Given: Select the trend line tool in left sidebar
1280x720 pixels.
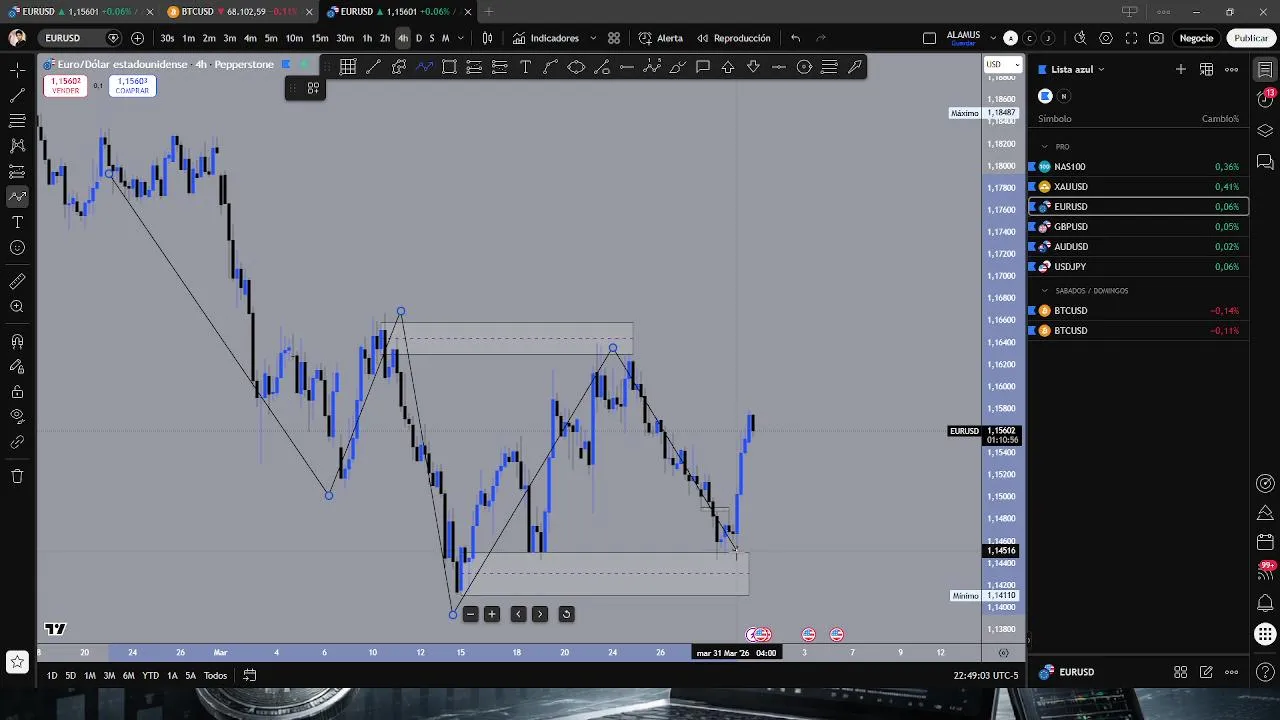Looking at the screenshot, I should tap(17, 96).
